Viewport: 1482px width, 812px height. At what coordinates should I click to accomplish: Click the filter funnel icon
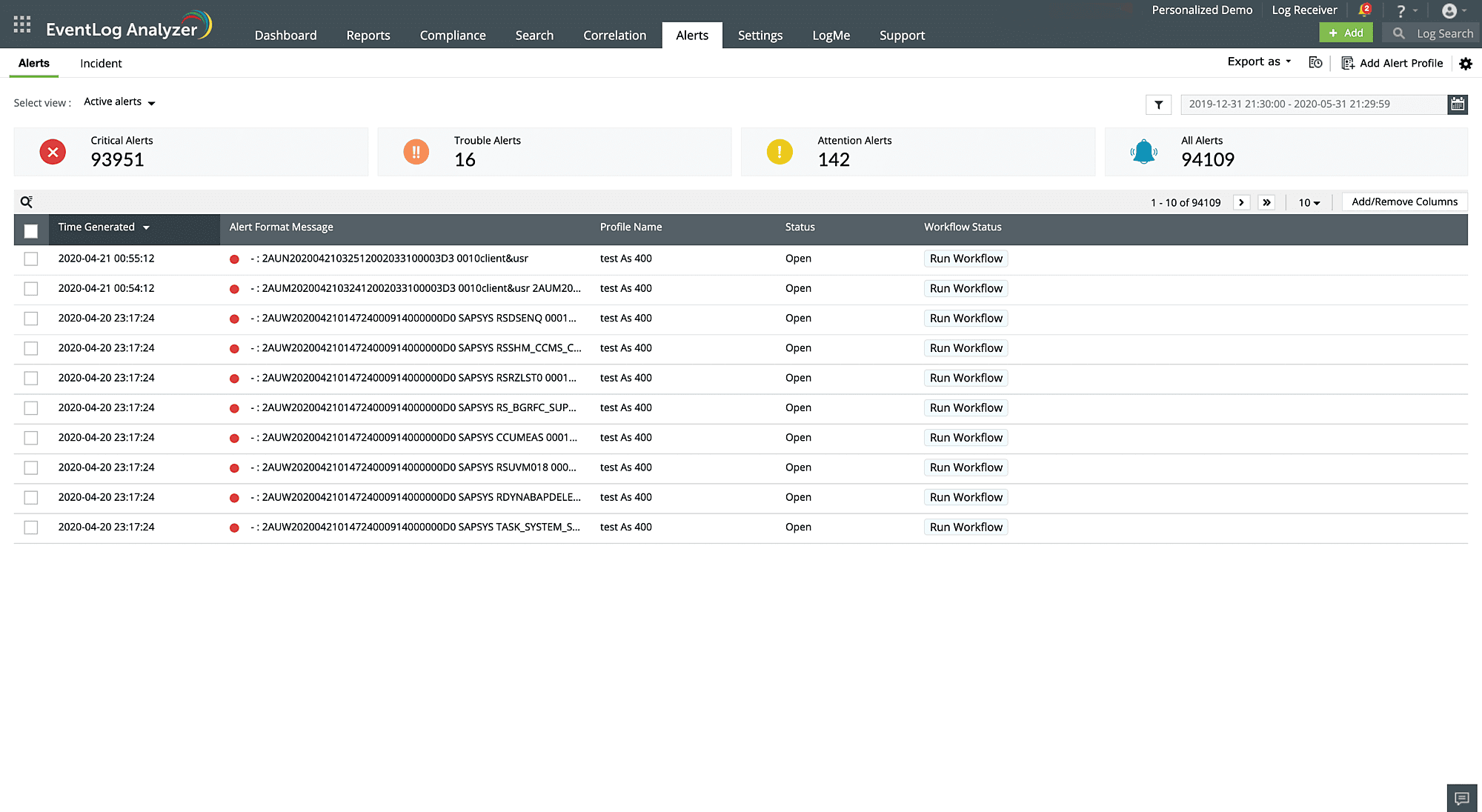(1158, 104)
